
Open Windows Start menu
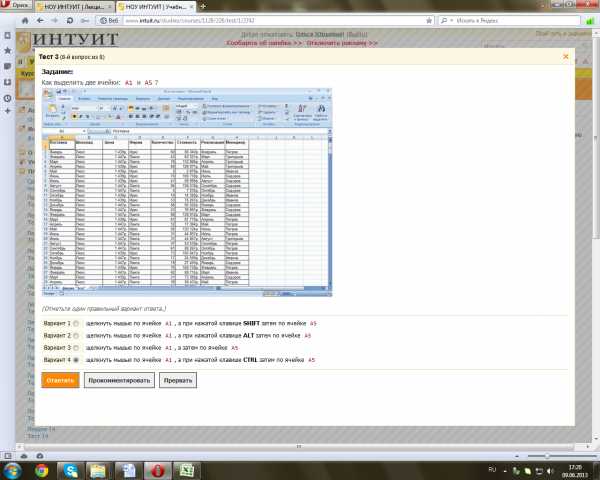pyautogui.click(x=13, y=471)
